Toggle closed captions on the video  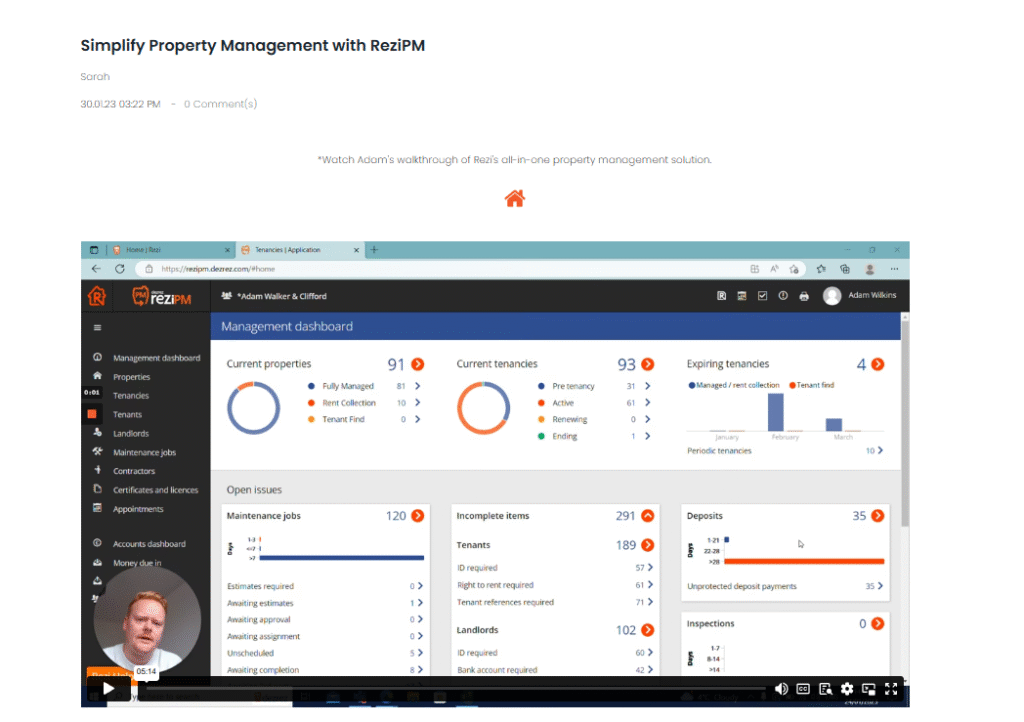803,689
